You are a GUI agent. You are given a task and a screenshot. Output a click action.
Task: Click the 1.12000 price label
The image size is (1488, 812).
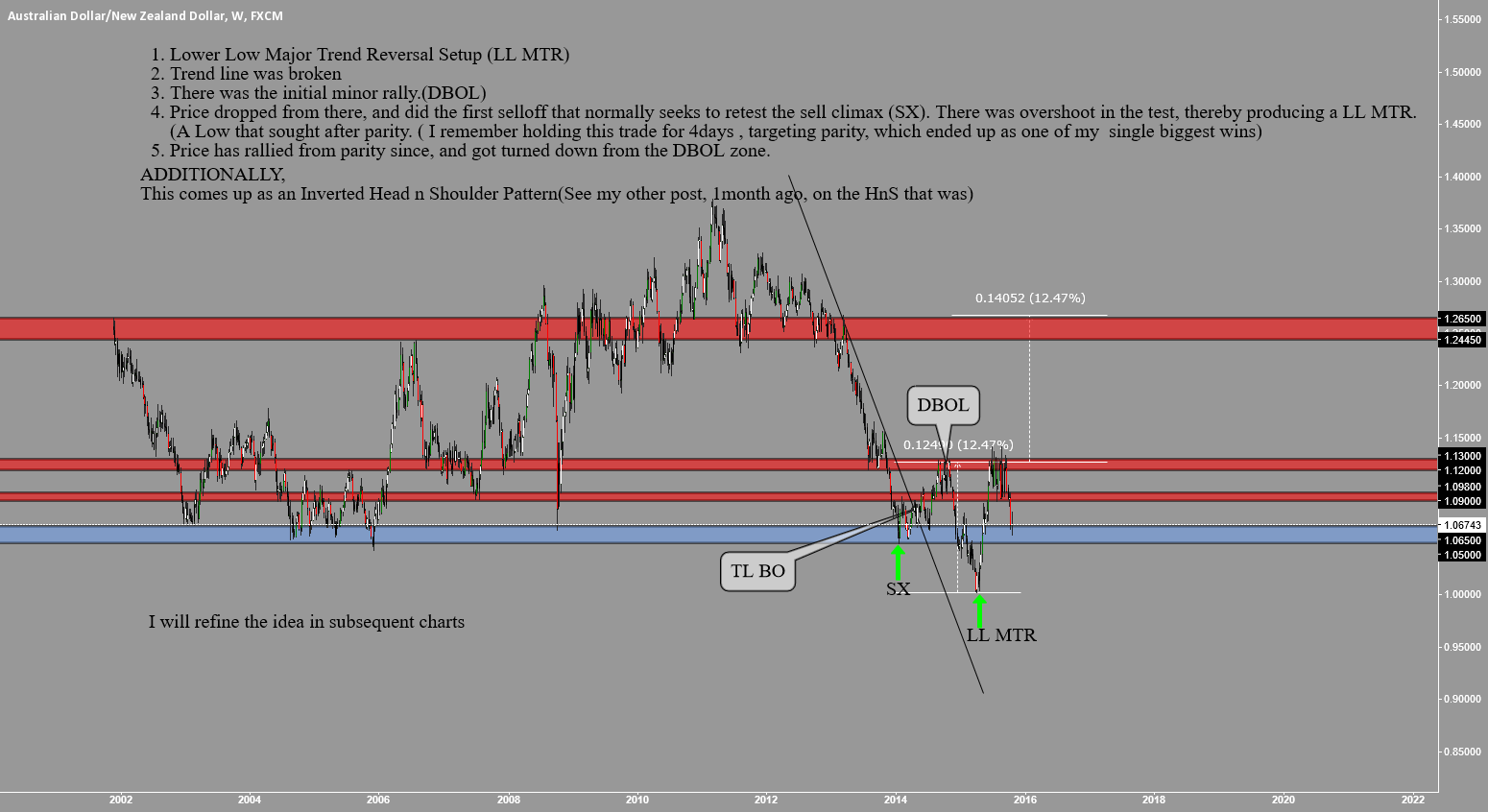pos(1462,470)
